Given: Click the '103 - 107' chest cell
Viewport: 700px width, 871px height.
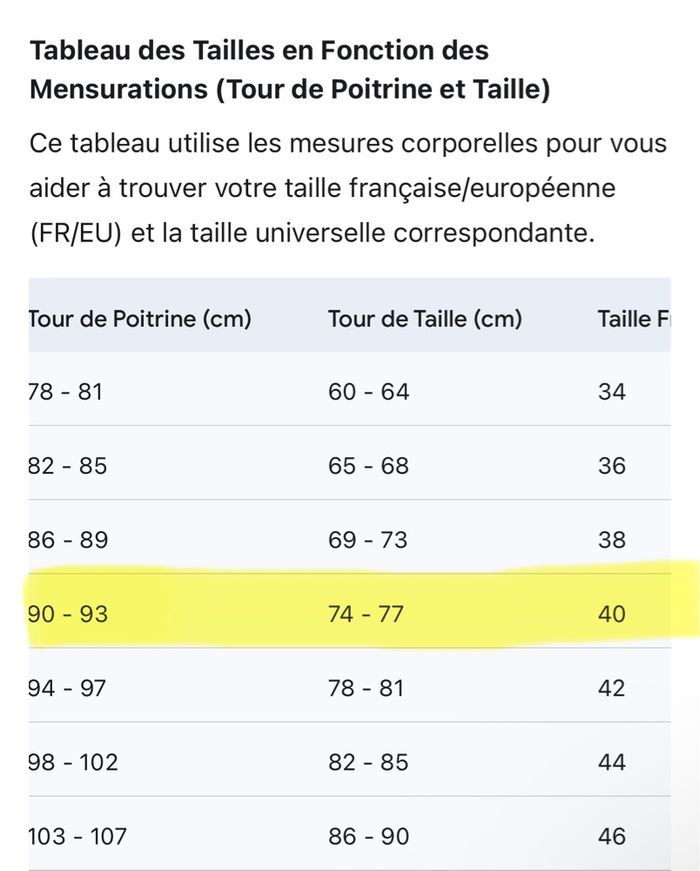Looking at the screenshot, I should click(x=78, y=836).
